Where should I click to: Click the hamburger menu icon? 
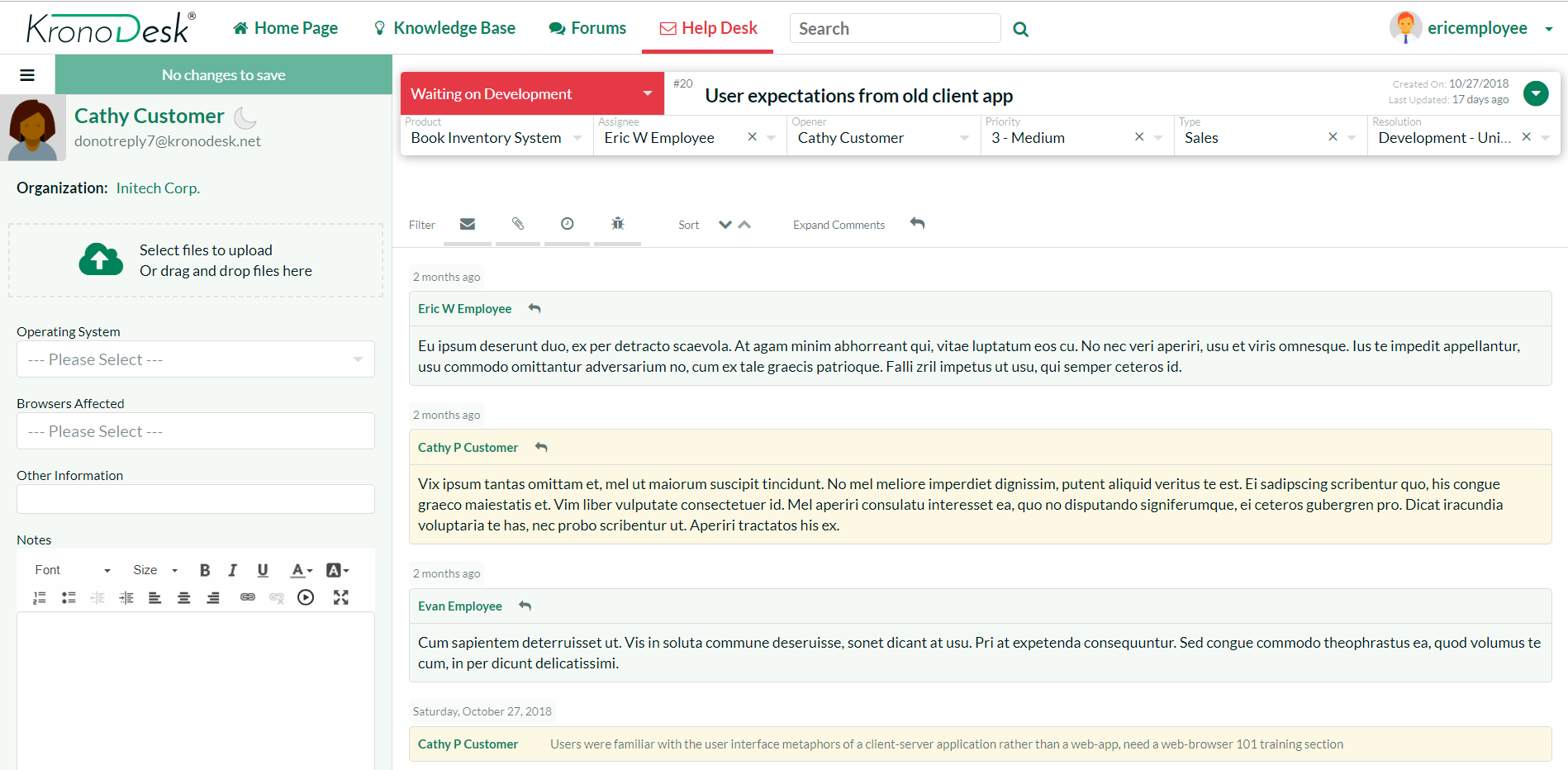coord(27,75)
